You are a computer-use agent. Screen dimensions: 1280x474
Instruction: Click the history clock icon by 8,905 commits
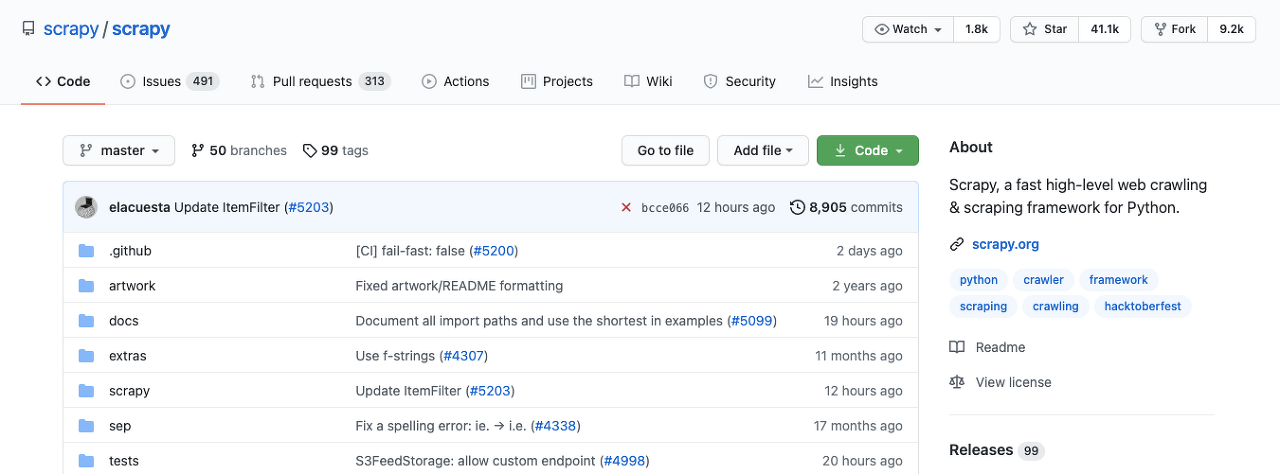click(x=797, y=207)
